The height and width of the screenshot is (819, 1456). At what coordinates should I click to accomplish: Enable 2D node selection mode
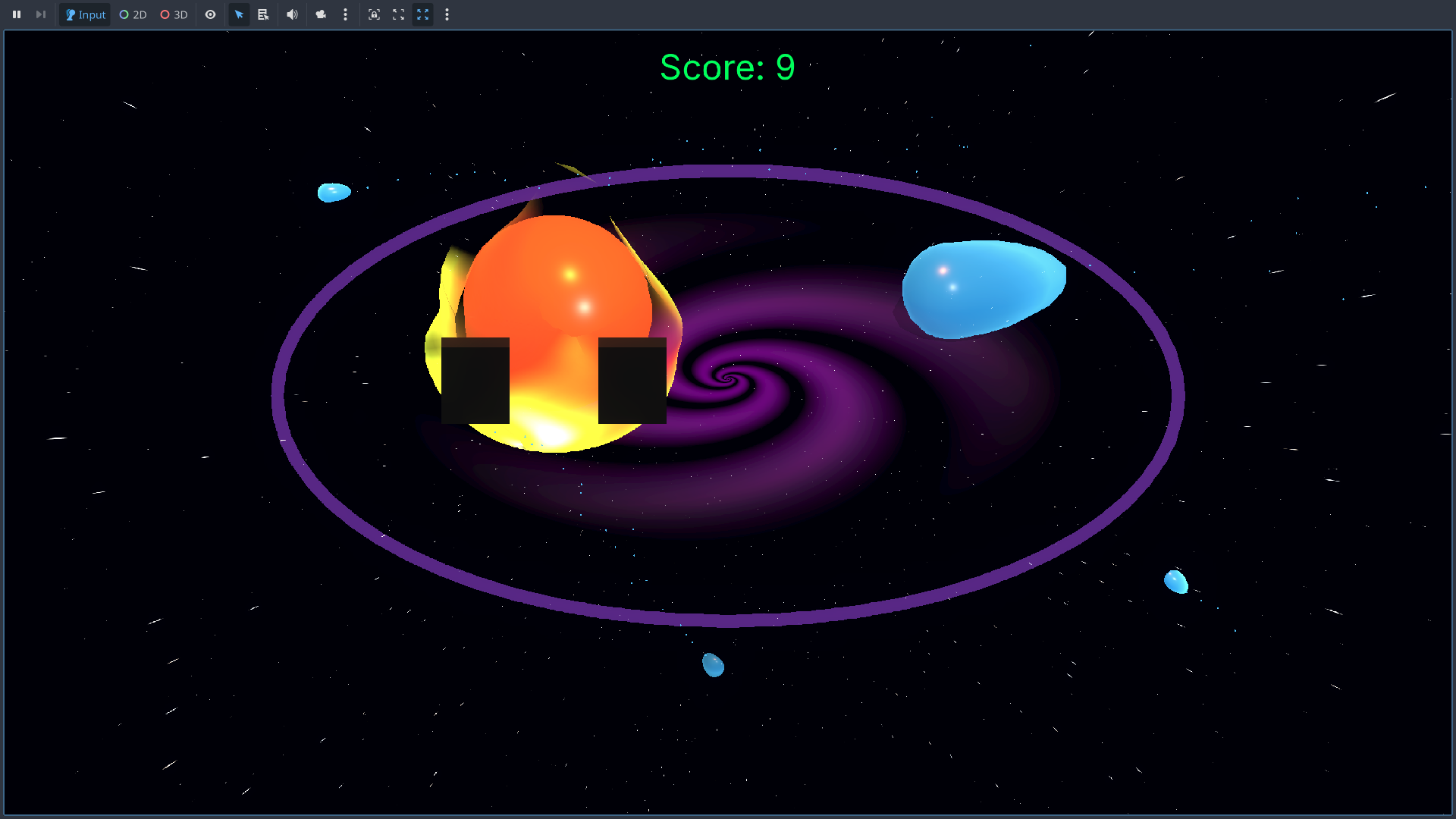[133, 14]
